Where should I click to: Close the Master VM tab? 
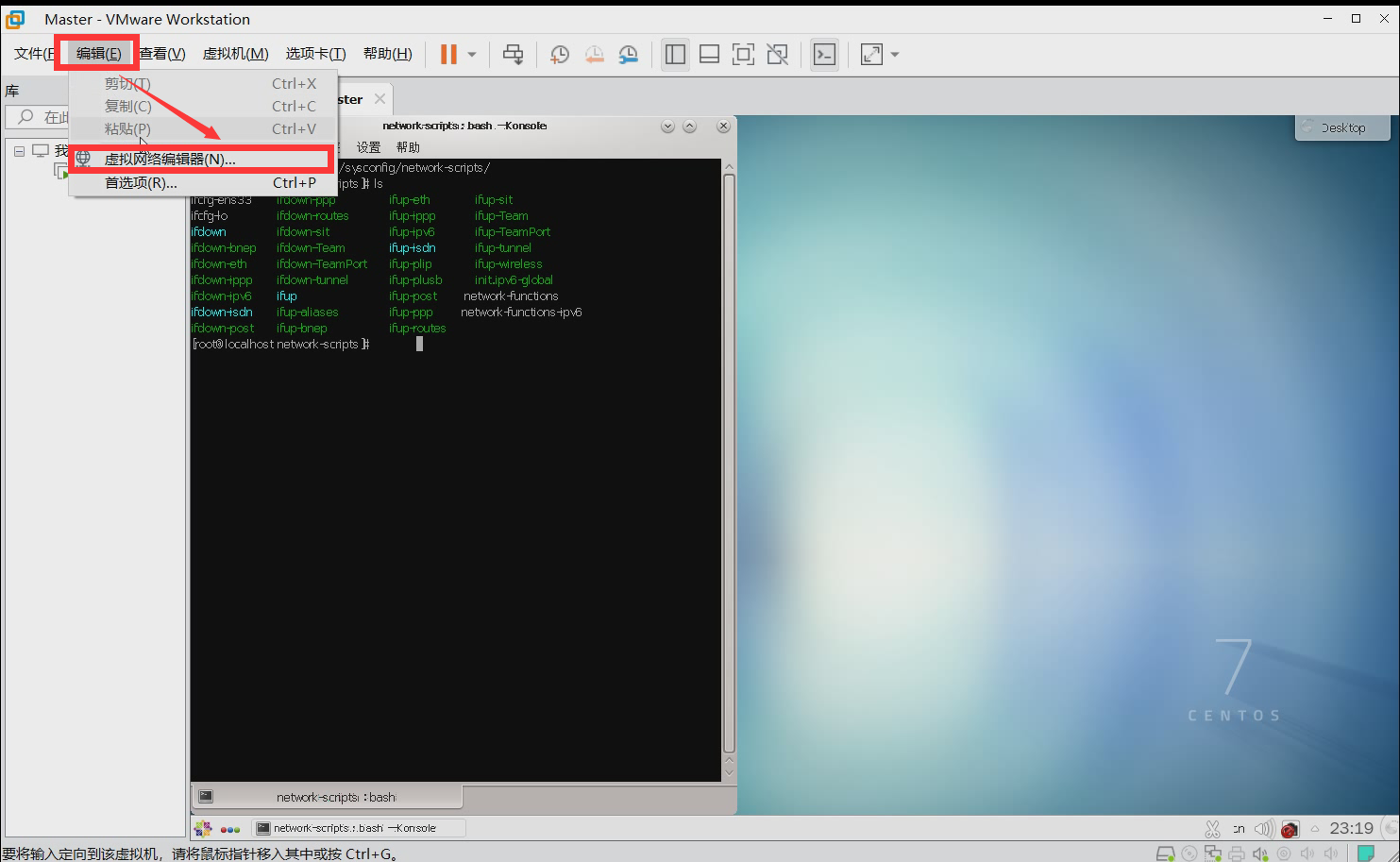pyautogui.click(x=380, y=99)
